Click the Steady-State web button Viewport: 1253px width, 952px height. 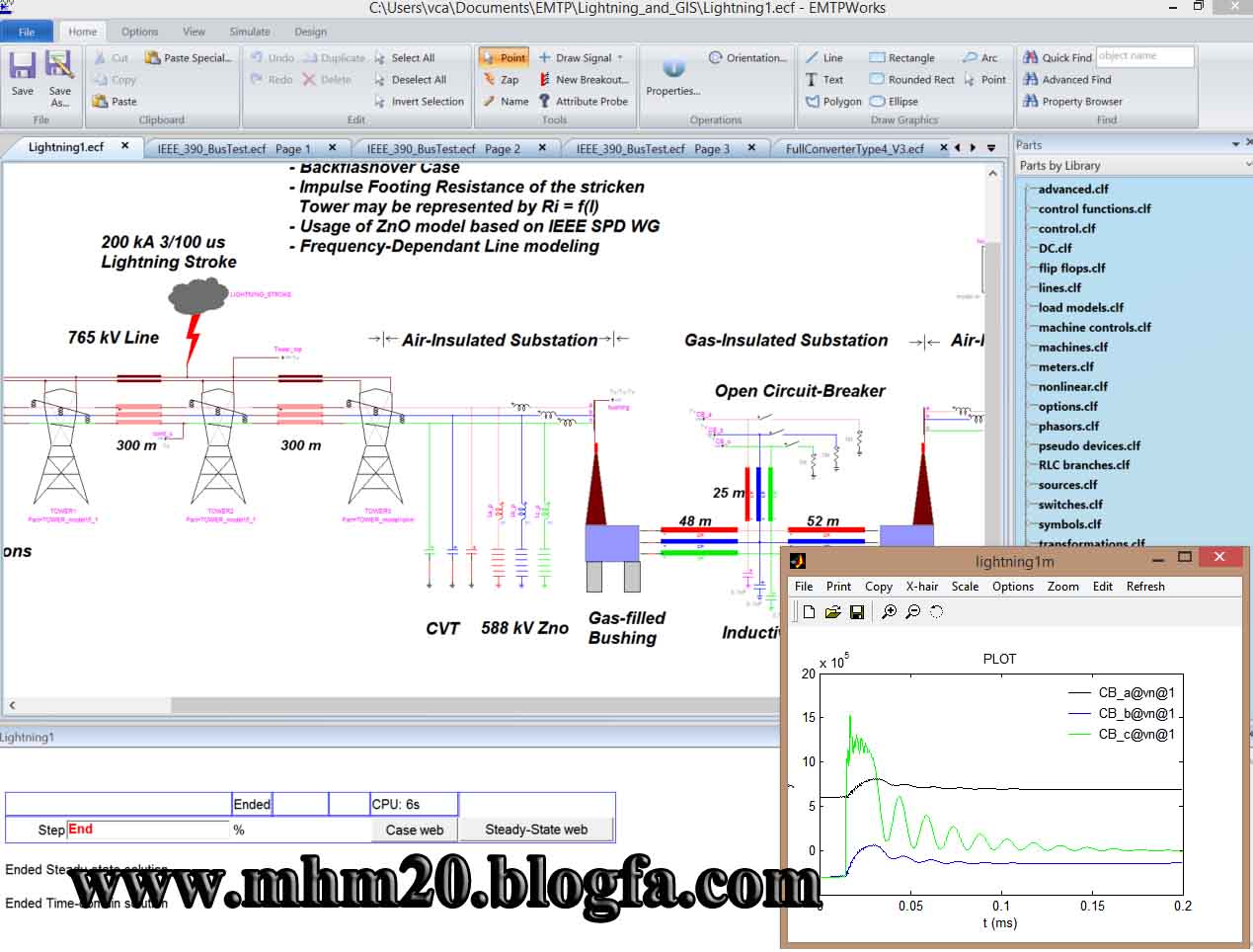(535, 831)
